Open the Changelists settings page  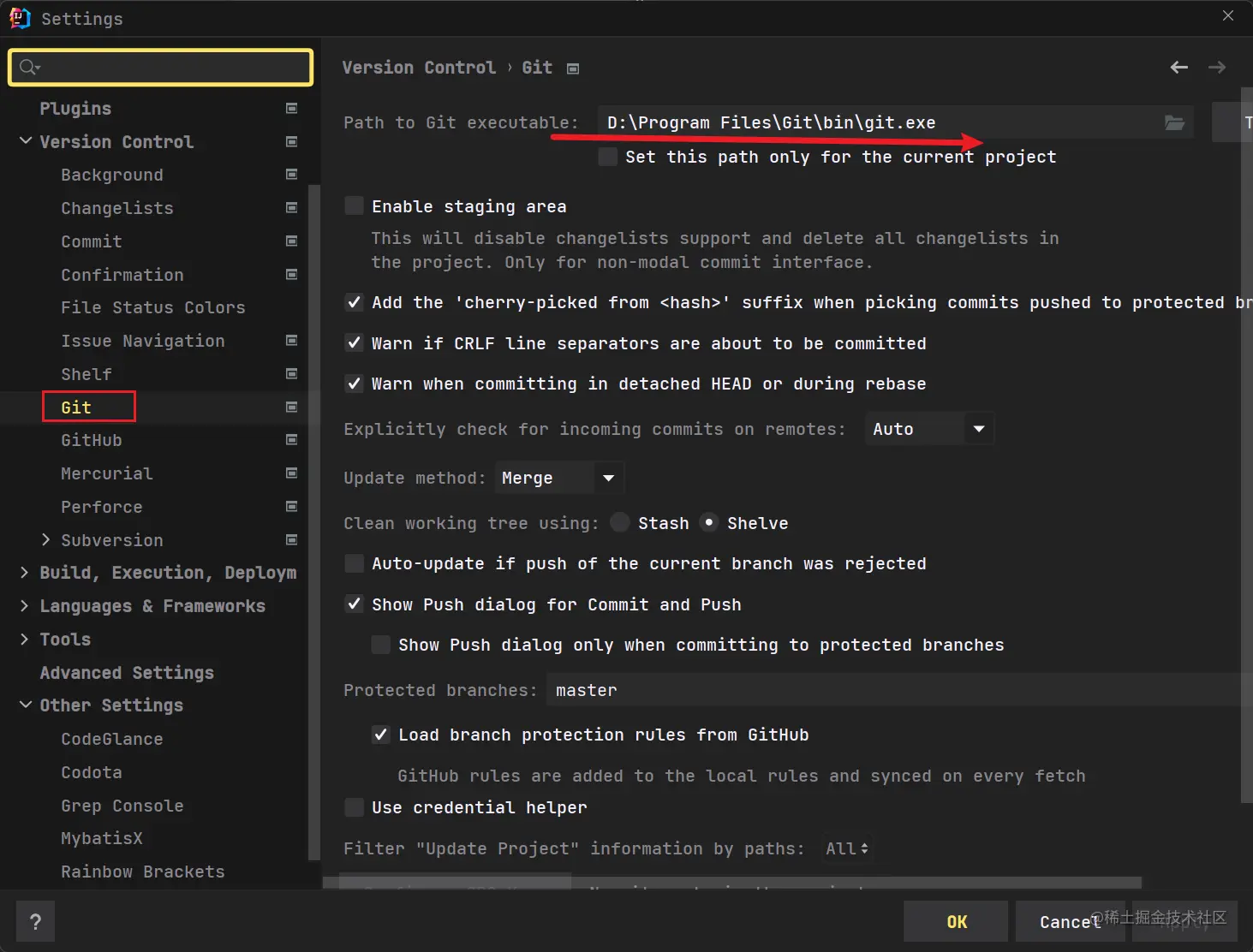(117, 208)
